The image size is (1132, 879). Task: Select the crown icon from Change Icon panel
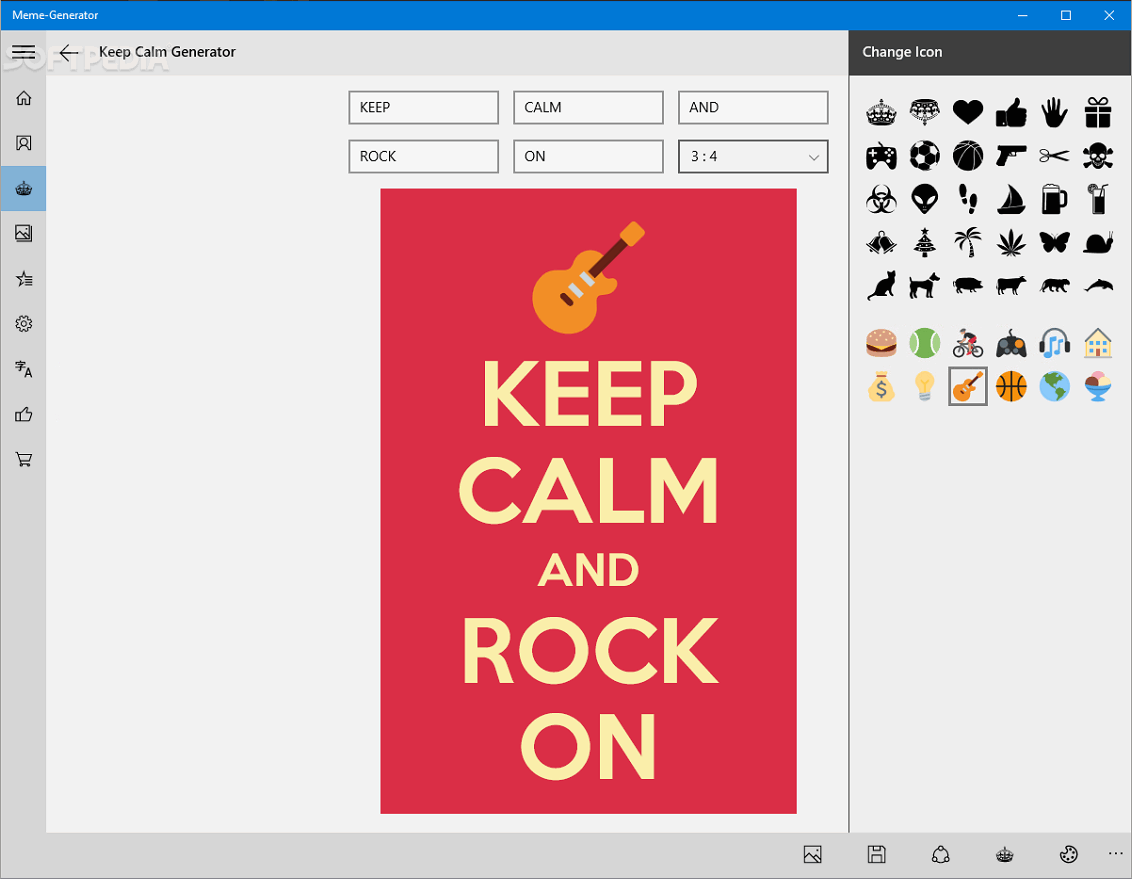pos(881,112)
